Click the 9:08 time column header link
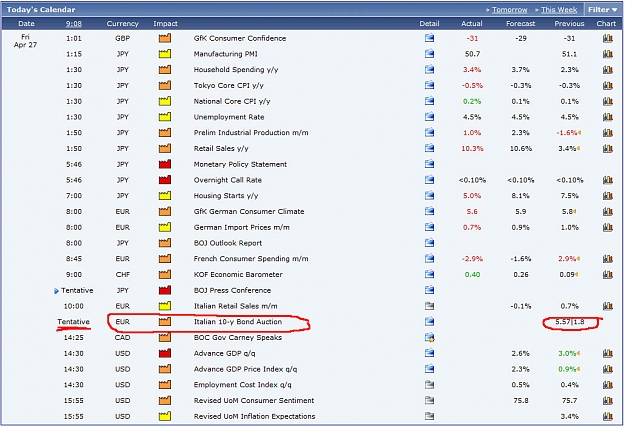625x426 pixels. [74, 24]
